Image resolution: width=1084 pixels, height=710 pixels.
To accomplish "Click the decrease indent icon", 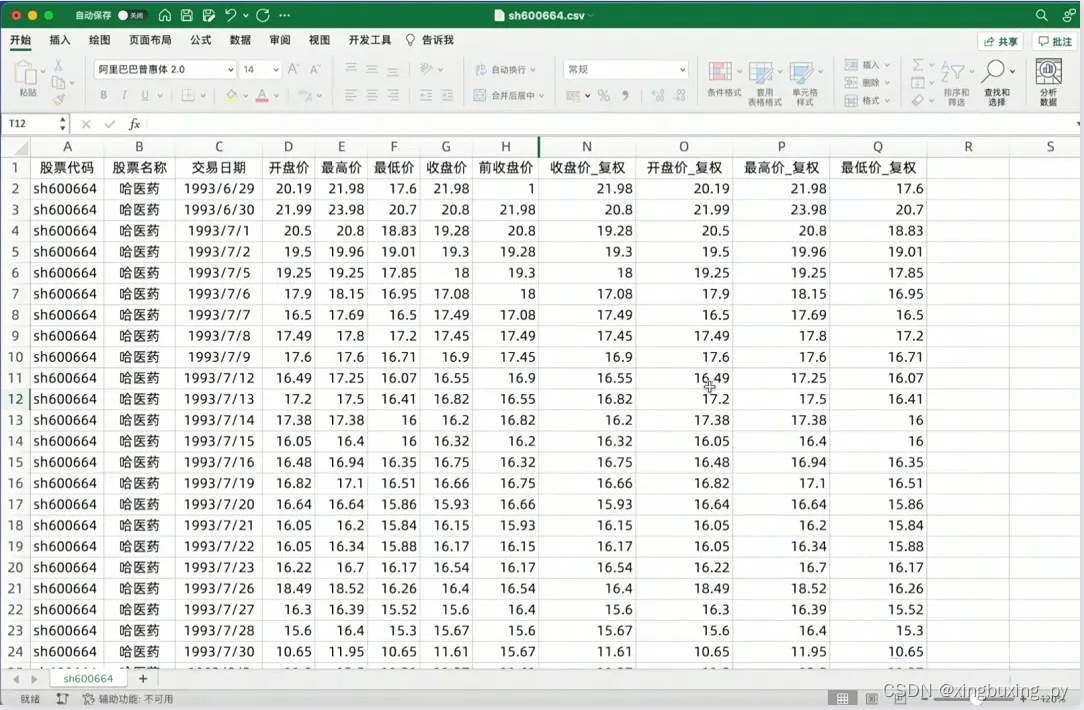I will [426, 95].
